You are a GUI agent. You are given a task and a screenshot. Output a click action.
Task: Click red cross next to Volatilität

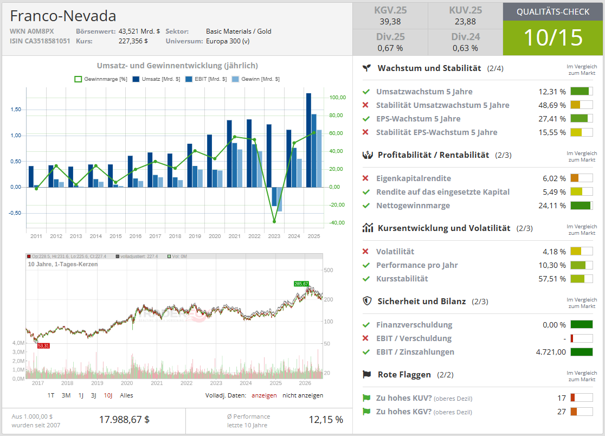pyautogui.click(x=365, y=251)
